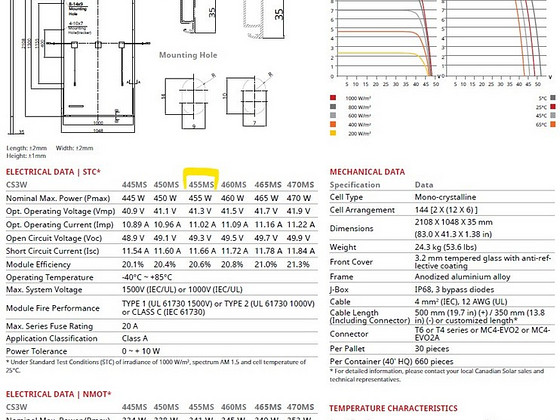Click the 'Width: ±2mm' tolerance note
The image size is (560, 420).
coord(74,148)
